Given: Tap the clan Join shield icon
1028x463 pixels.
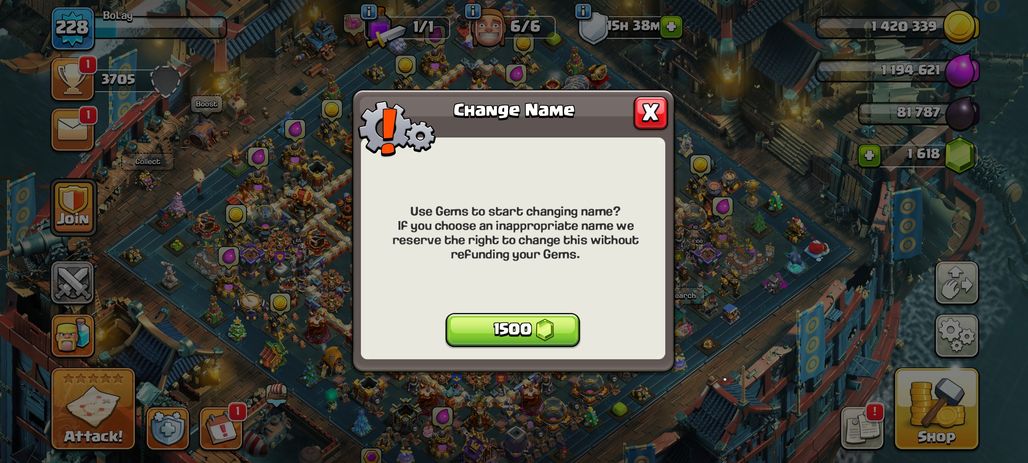Looking at the screenshot, I should tap(72, 207).
